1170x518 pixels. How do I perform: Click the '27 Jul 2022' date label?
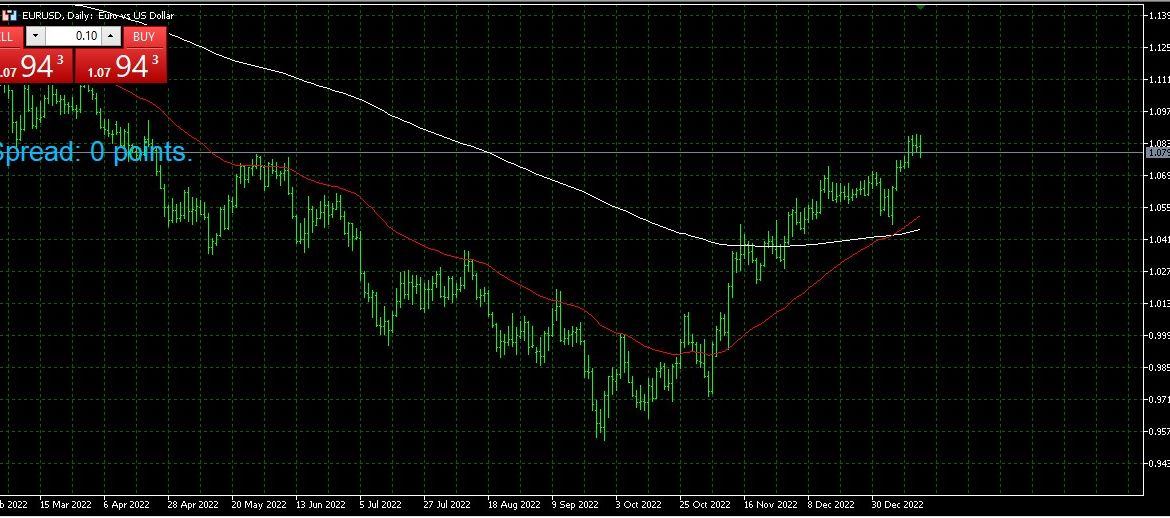[x=448, y=505]
